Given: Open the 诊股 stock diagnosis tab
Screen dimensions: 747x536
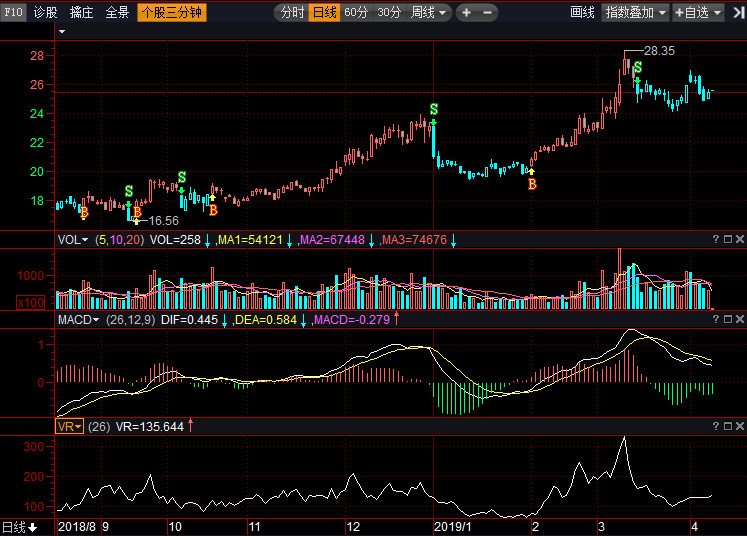Looking at the screenshot, I should click(x=46, y=13).
